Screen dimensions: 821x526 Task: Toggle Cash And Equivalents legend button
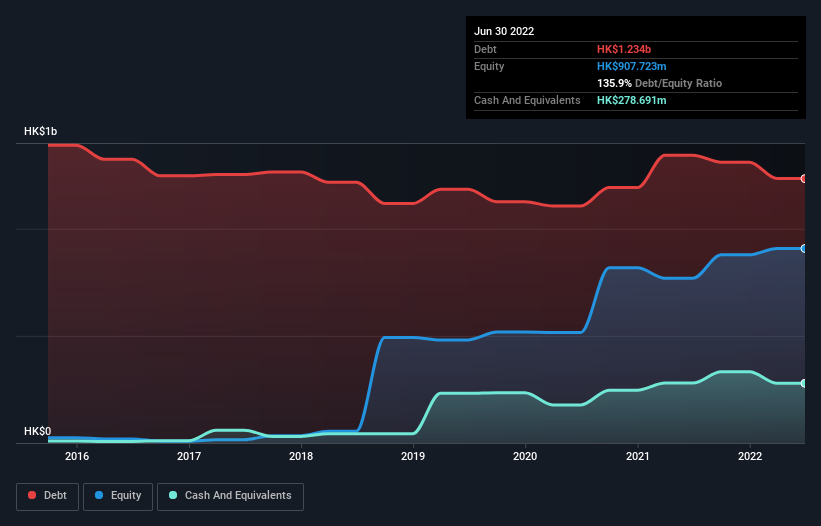[230, 496]
